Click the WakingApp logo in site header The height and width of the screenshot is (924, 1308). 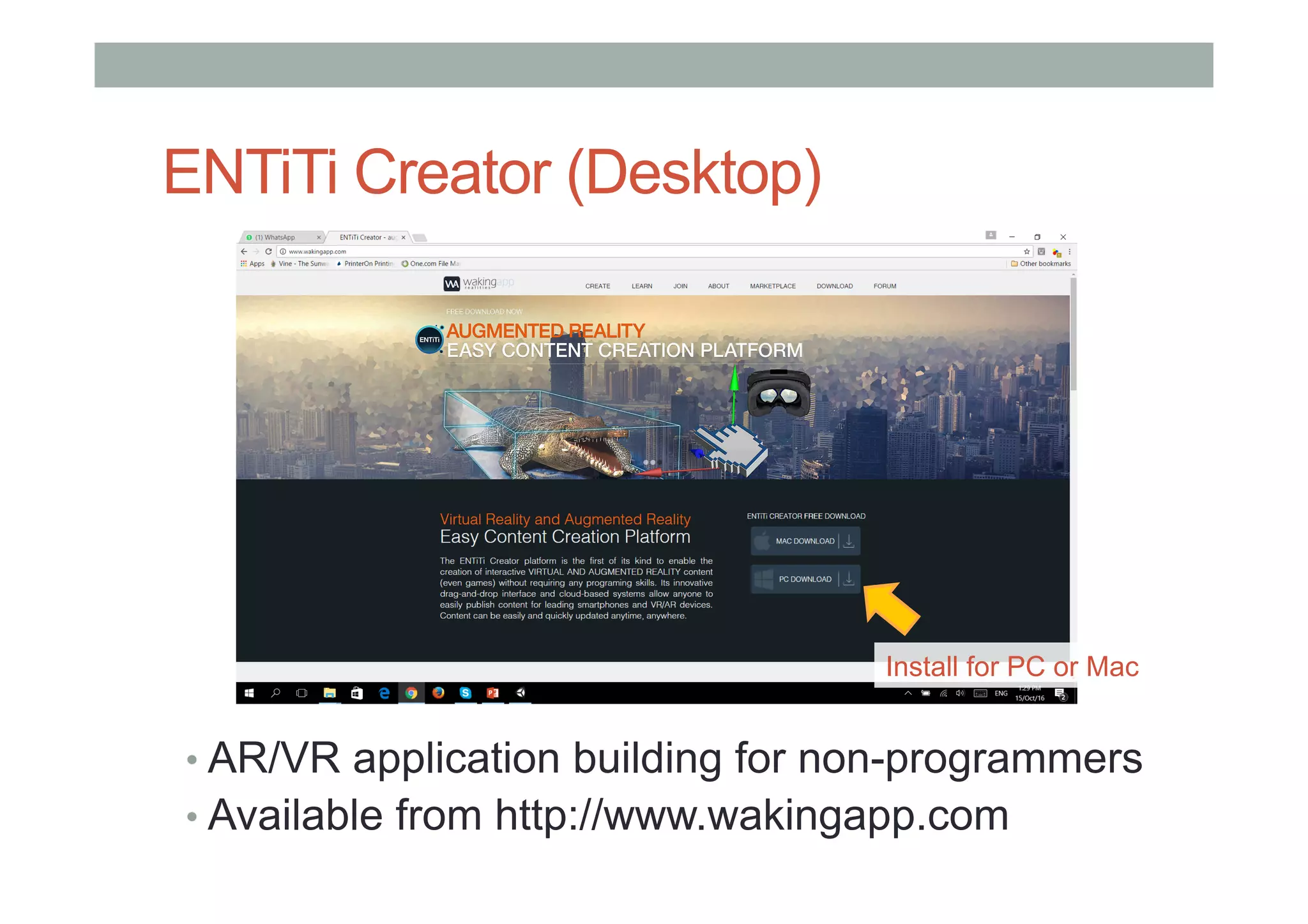(x=479, y=283)
